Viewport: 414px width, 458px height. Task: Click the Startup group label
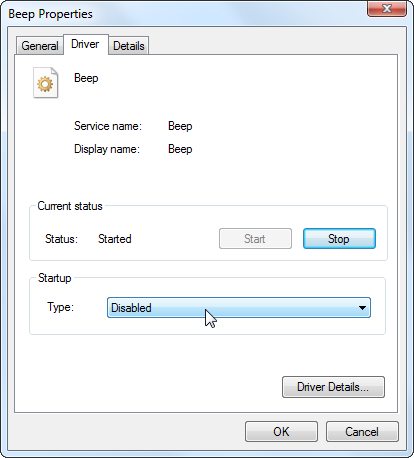pos(54,278)
